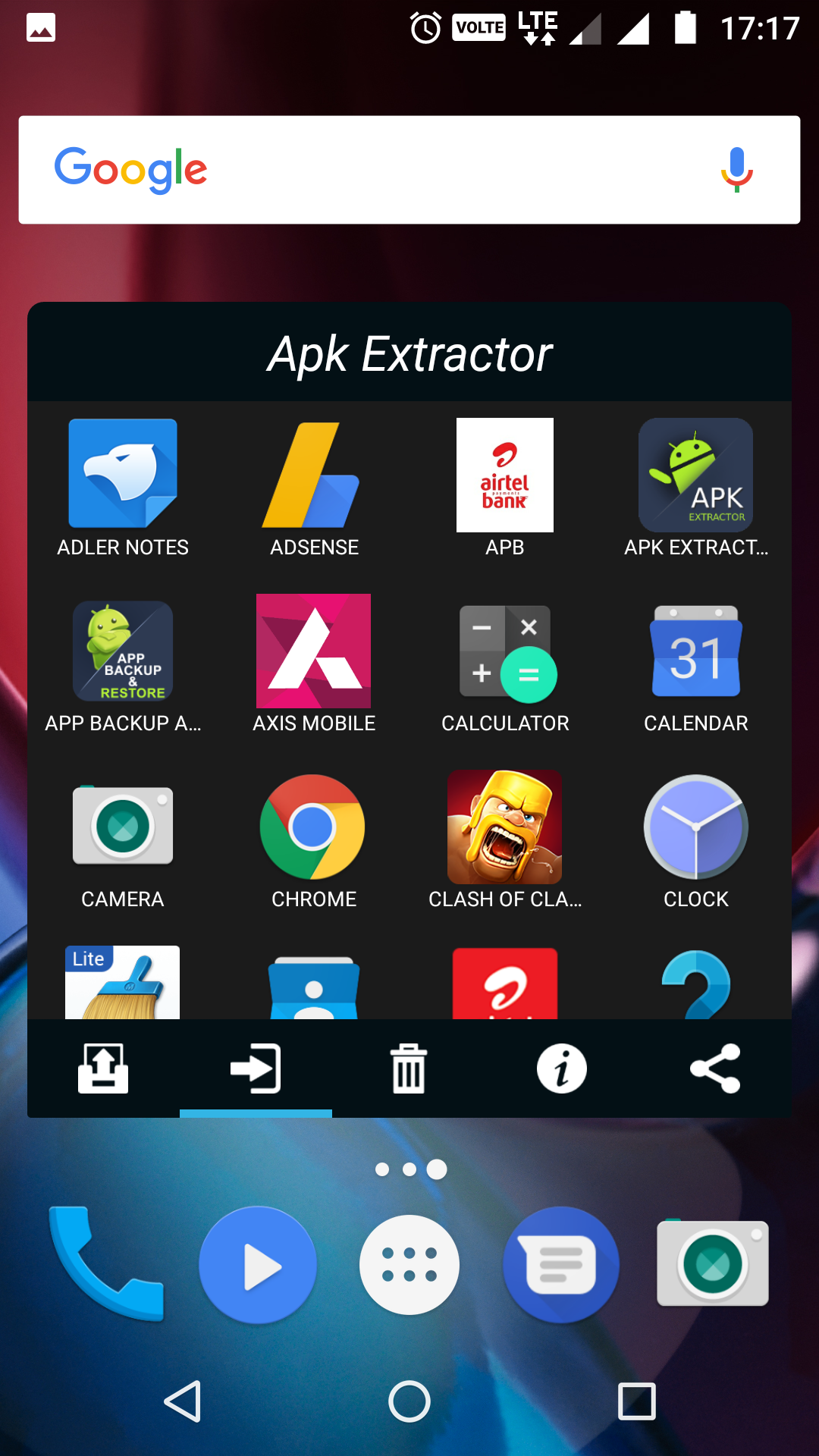Viewport: 819px width, 1456px height.
Task: Select the APK Extractor app icon
Action: coord(695,475)
